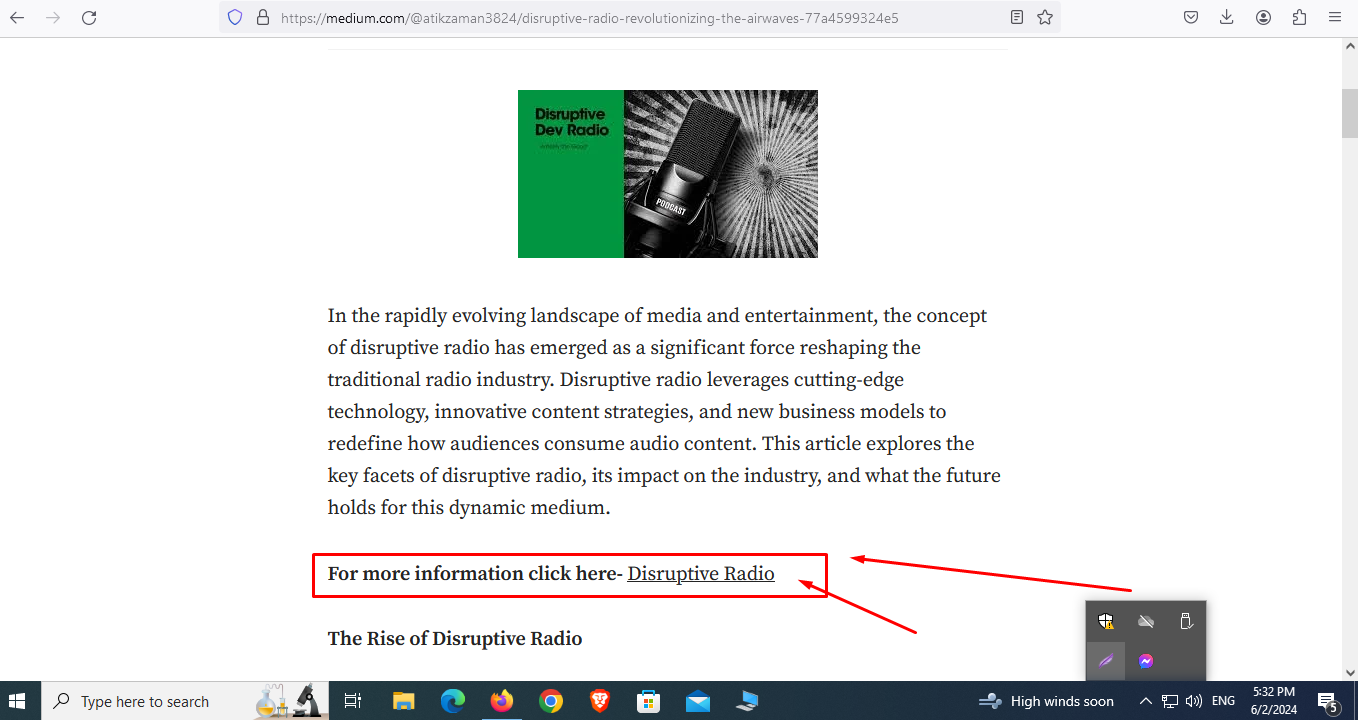
Task: Click the scrollbar down arrow
Action: 1349,673
